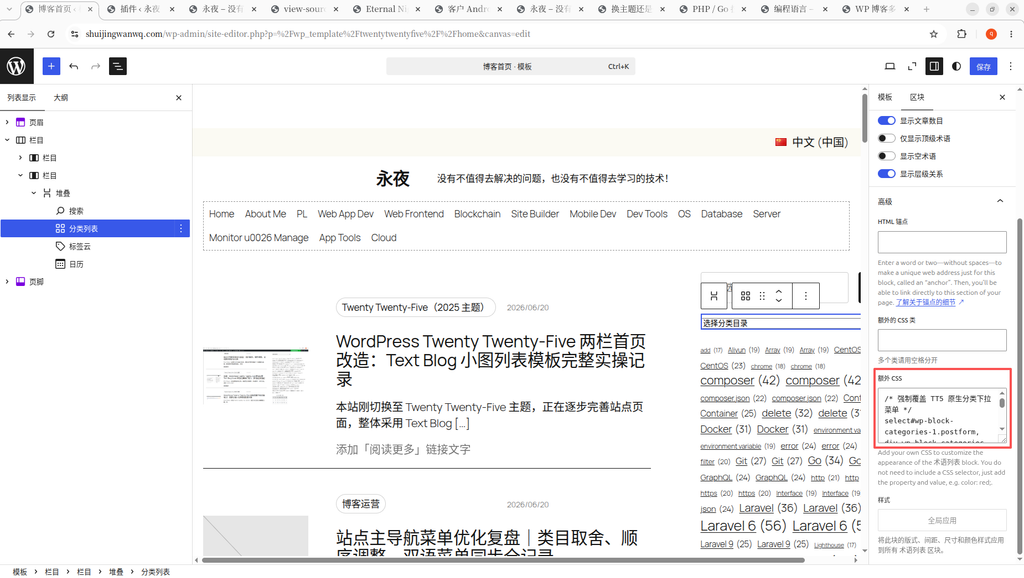Image resolution: width=1024 pixels, height=578 pixels.
Task: Open the WordPress logo site menu
Action: coord(16,66)
